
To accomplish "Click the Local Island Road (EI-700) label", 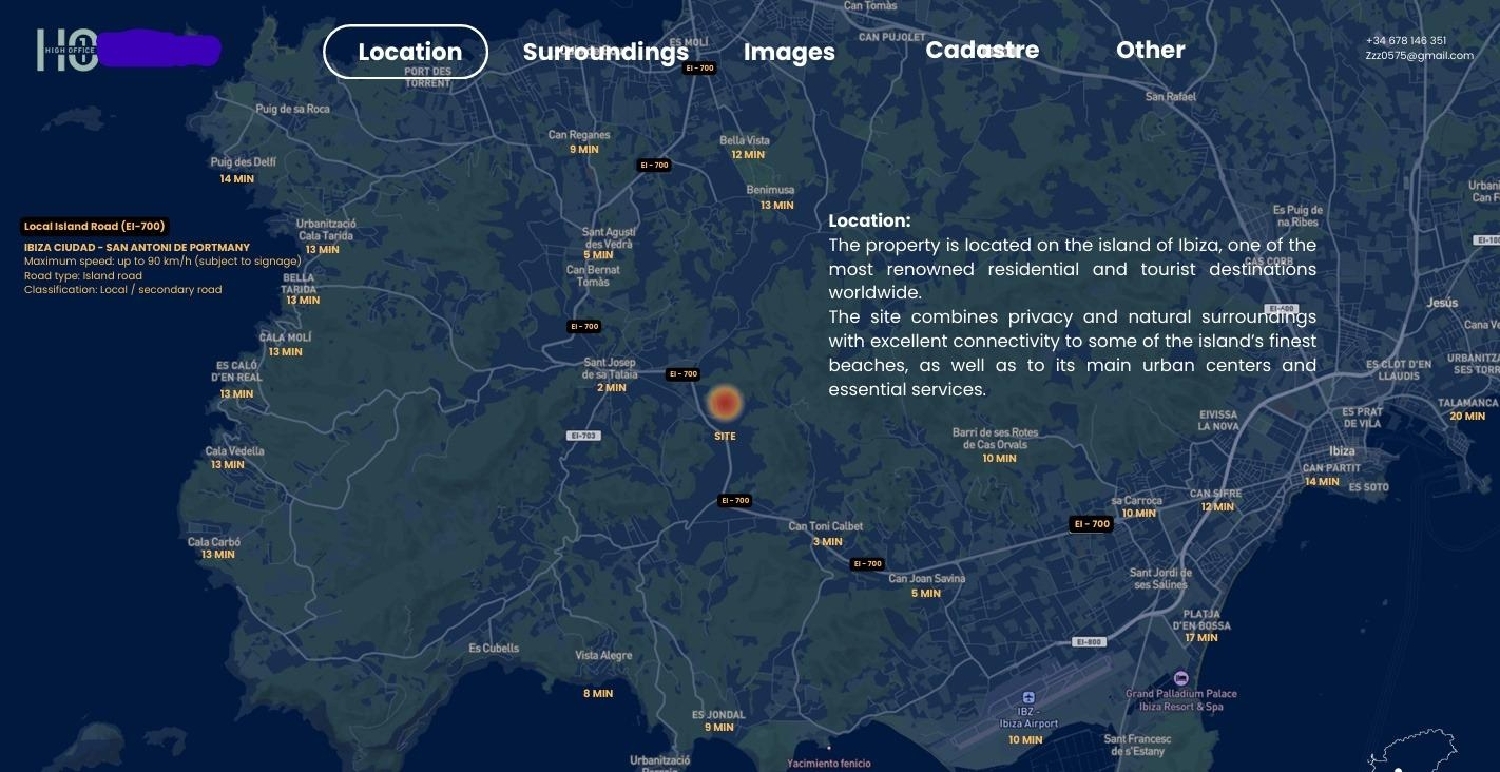I will click(x=94, y=226).
